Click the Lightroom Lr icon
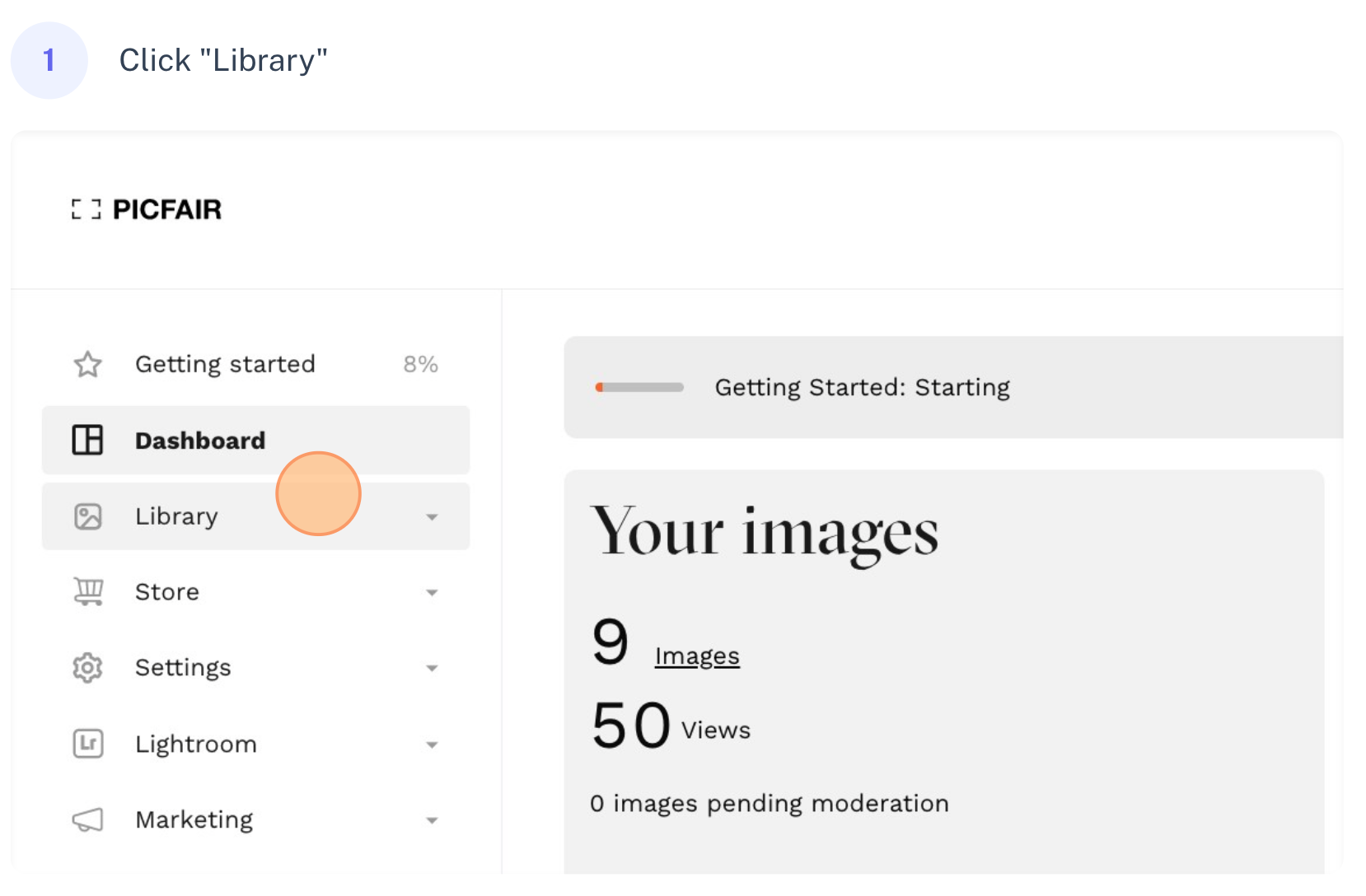Image resolution: width=1366 pixels, height=896 pixels. pyautogui.click(x=87, y=744)
